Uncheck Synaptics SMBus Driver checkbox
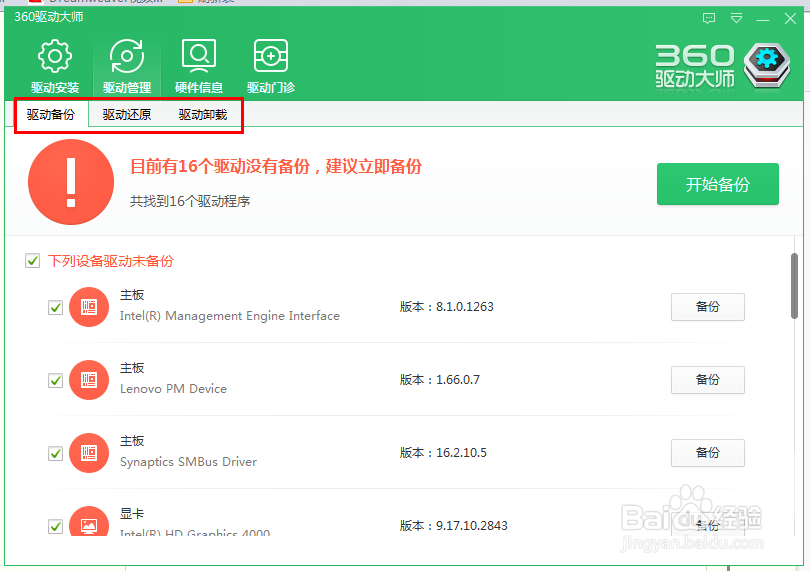This screenshot has height=571, width=810. (55, 453)
